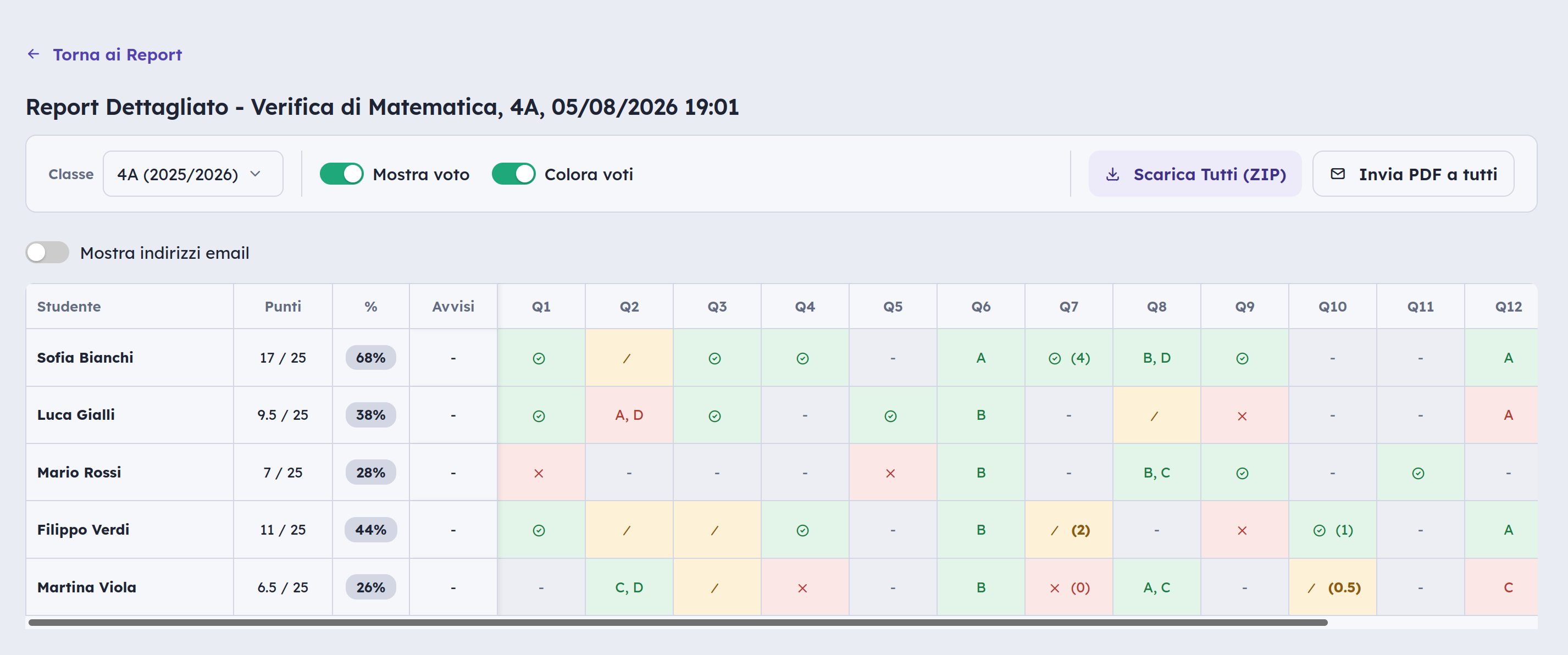Click the download icon in Scarica Tutti button
This screenshot has height=655, width=1568.
point(1113,174)
